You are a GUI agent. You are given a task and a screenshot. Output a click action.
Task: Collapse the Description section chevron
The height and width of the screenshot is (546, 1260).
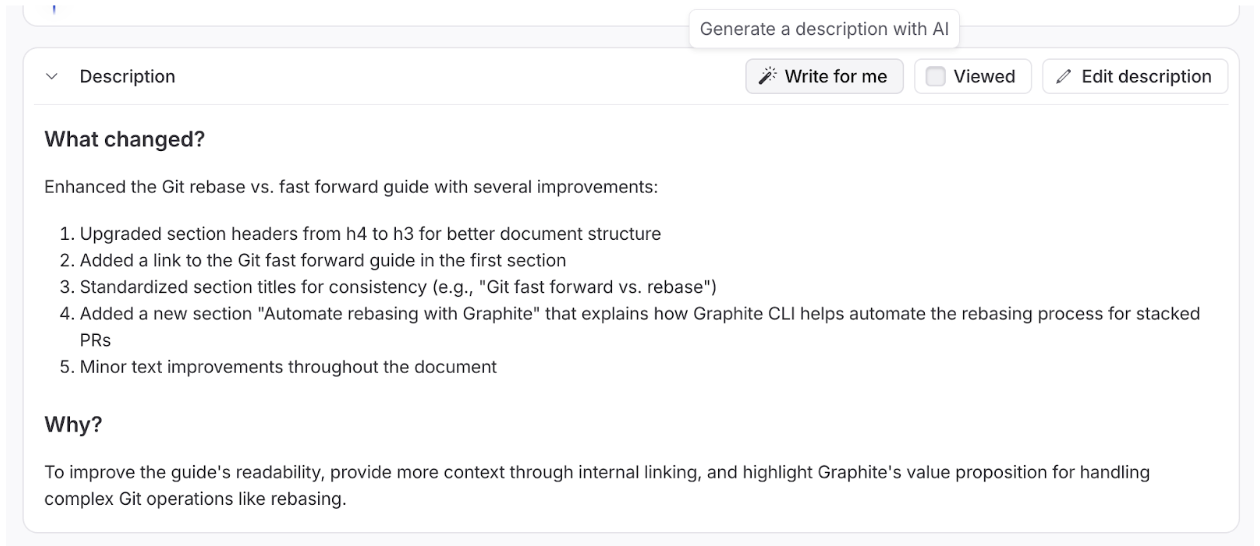52,77
